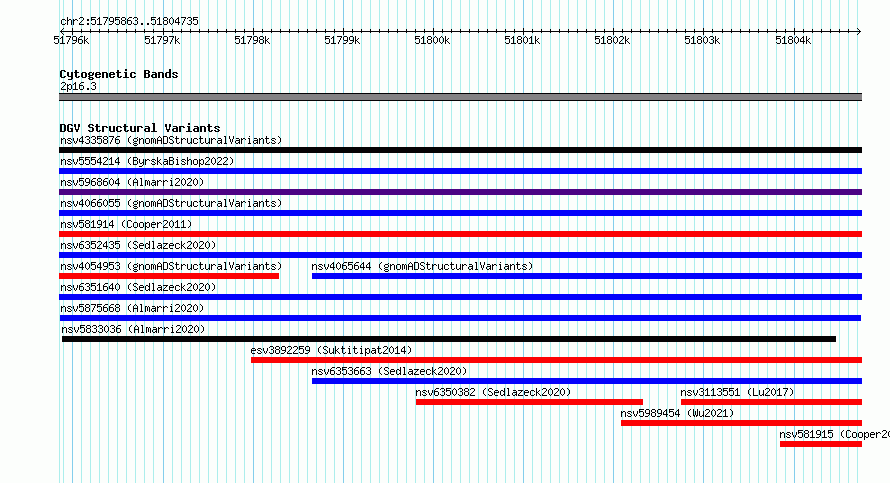Click the blue nsv6353663 variant bar

tap(587, 381)
